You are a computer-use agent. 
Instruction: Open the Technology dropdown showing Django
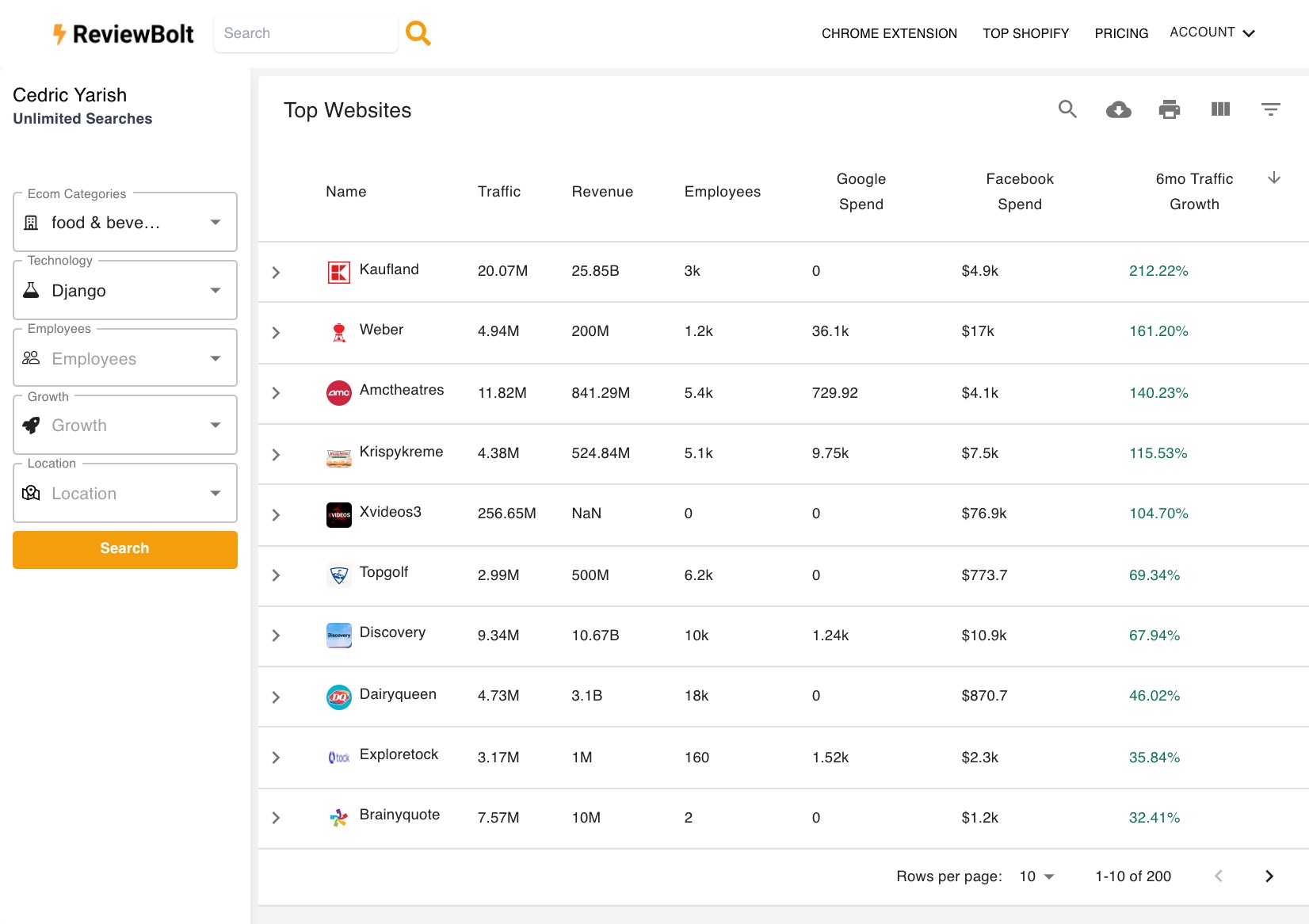pos(125,291)
